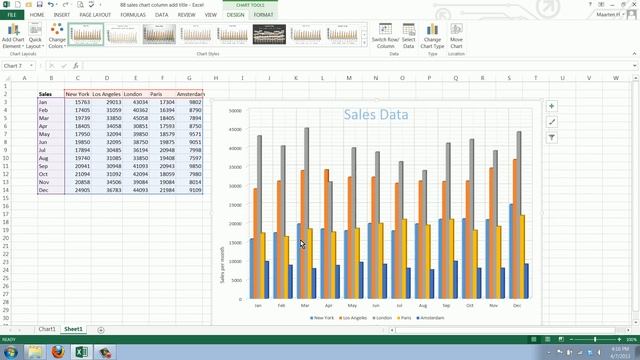Click the Open folder icon in quick access toolbar

[x=29, y=4]
